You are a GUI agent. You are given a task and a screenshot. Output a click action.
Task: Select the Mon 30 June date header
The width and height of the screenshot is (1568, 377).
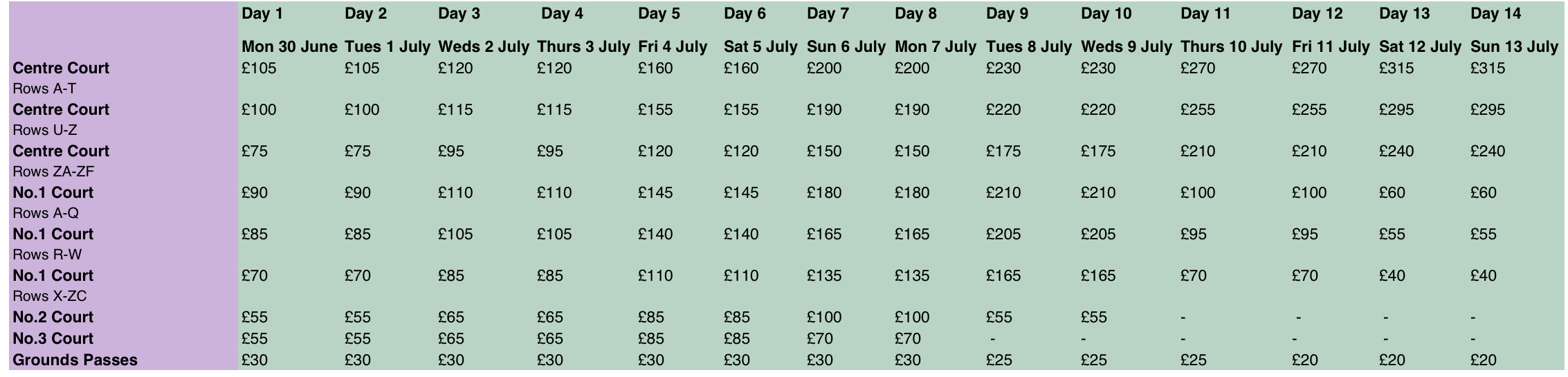click(289, 47)
